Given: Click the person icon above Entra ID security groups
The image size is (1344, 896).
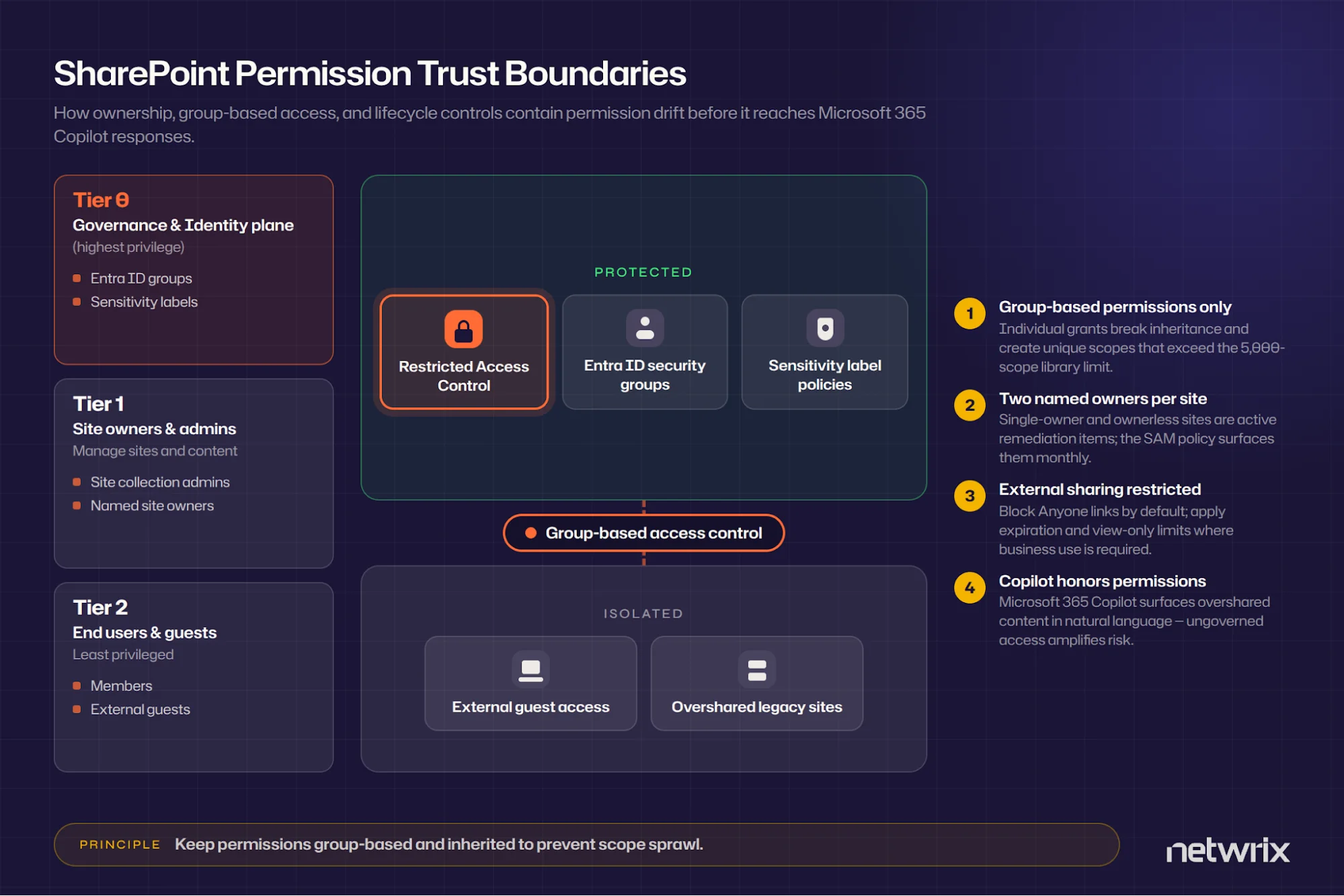Looking at the screenshot, I should (x=644, y=328).
